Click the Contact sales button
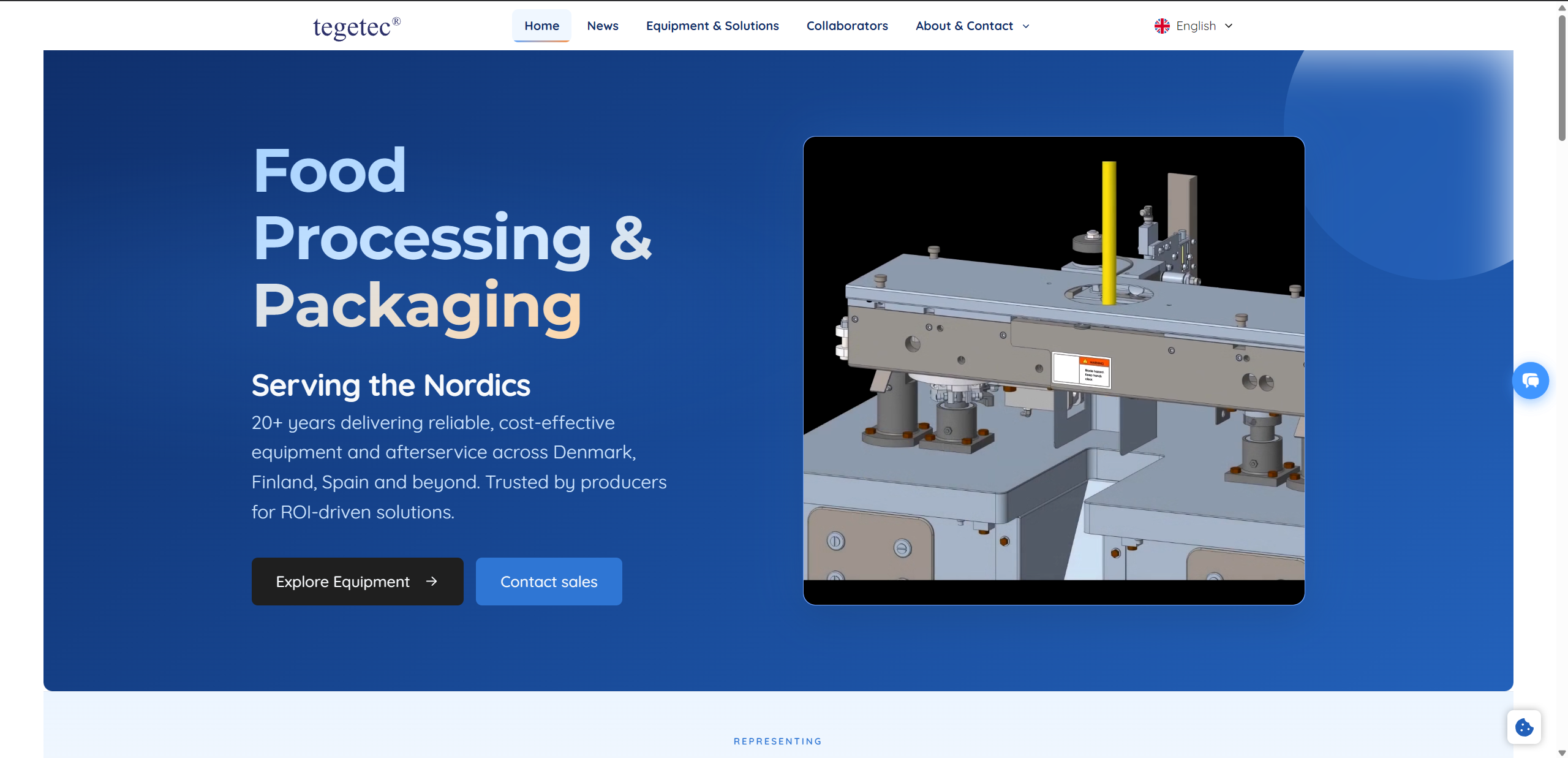The image size is (1568, 758). (x=548, y=582)
